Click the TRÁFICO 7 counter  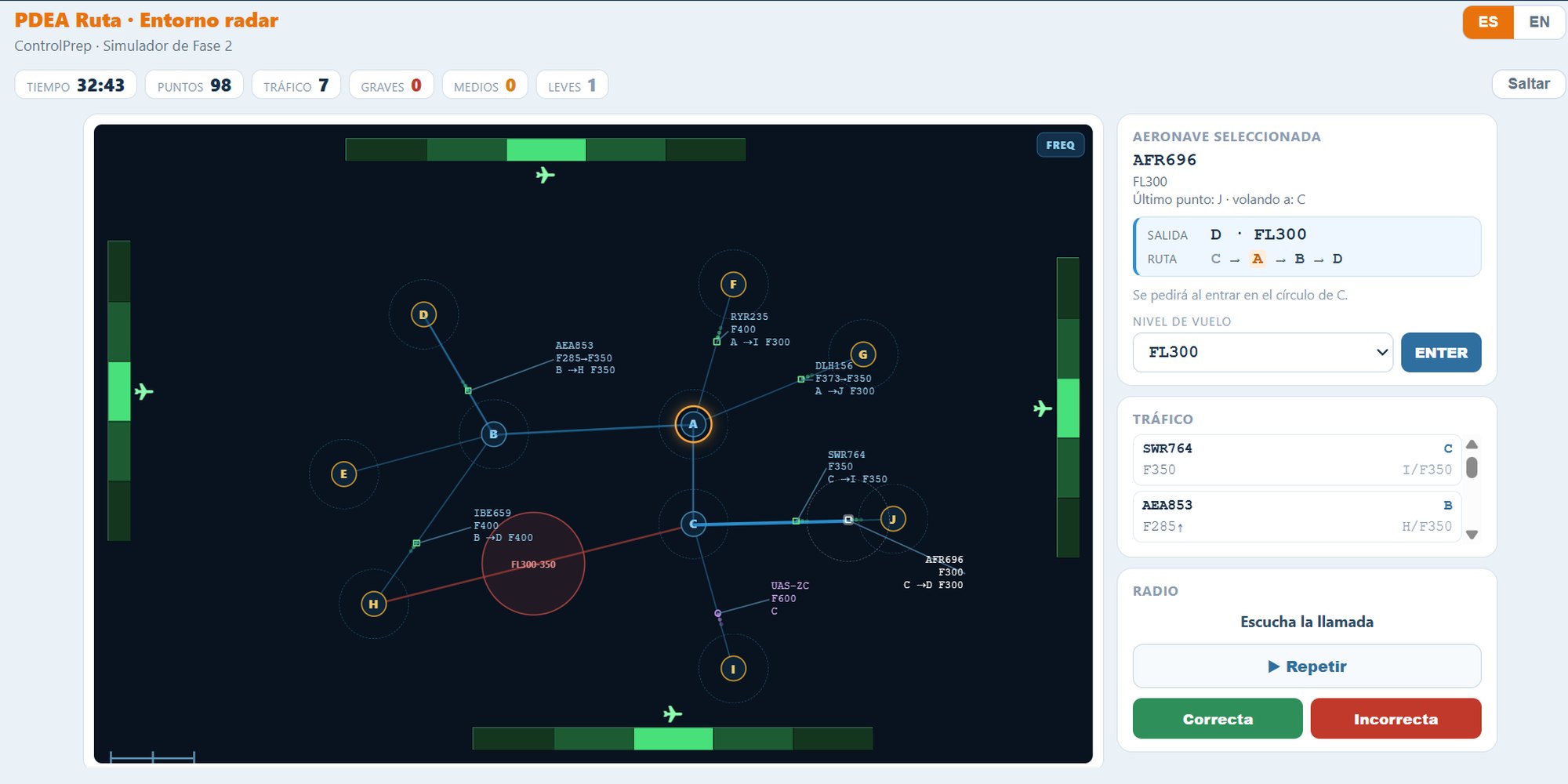(296, 85)
